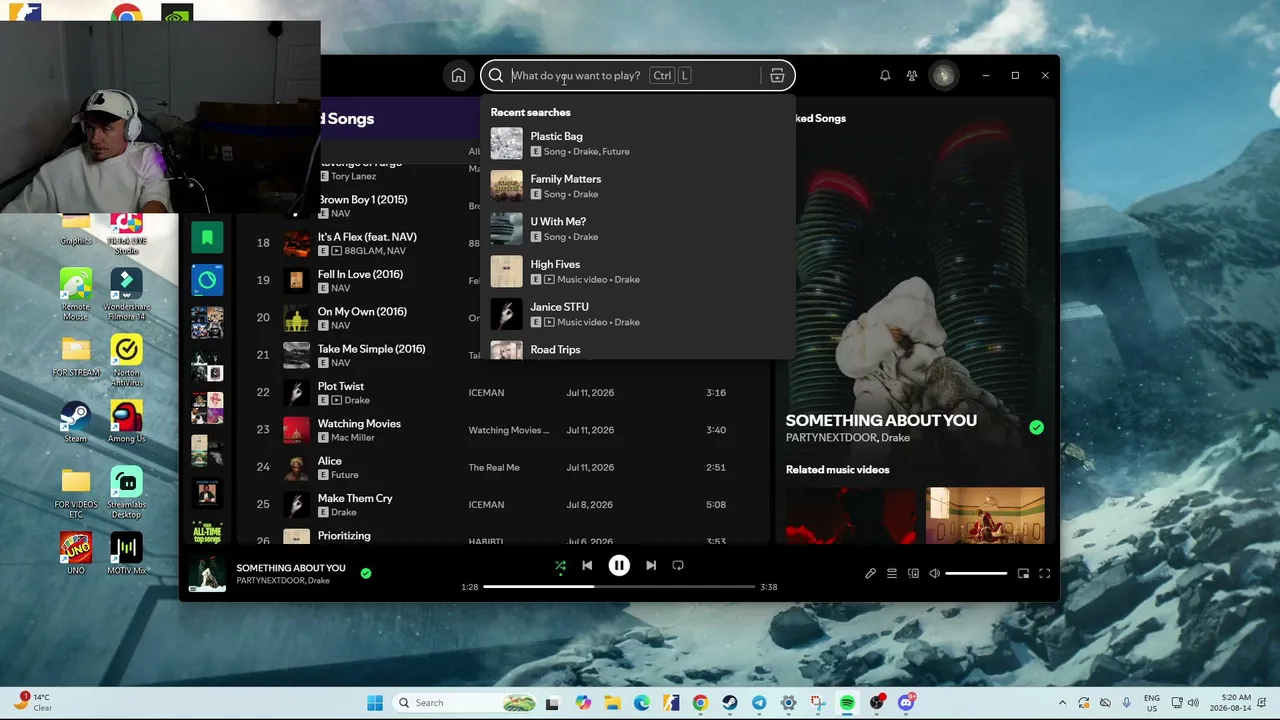Image resolution: width=1280 pixels, height=720 pixels.
Task: Open PARTYNEXTDOOR, Drake link in the player bar
Action: (283, 581)
